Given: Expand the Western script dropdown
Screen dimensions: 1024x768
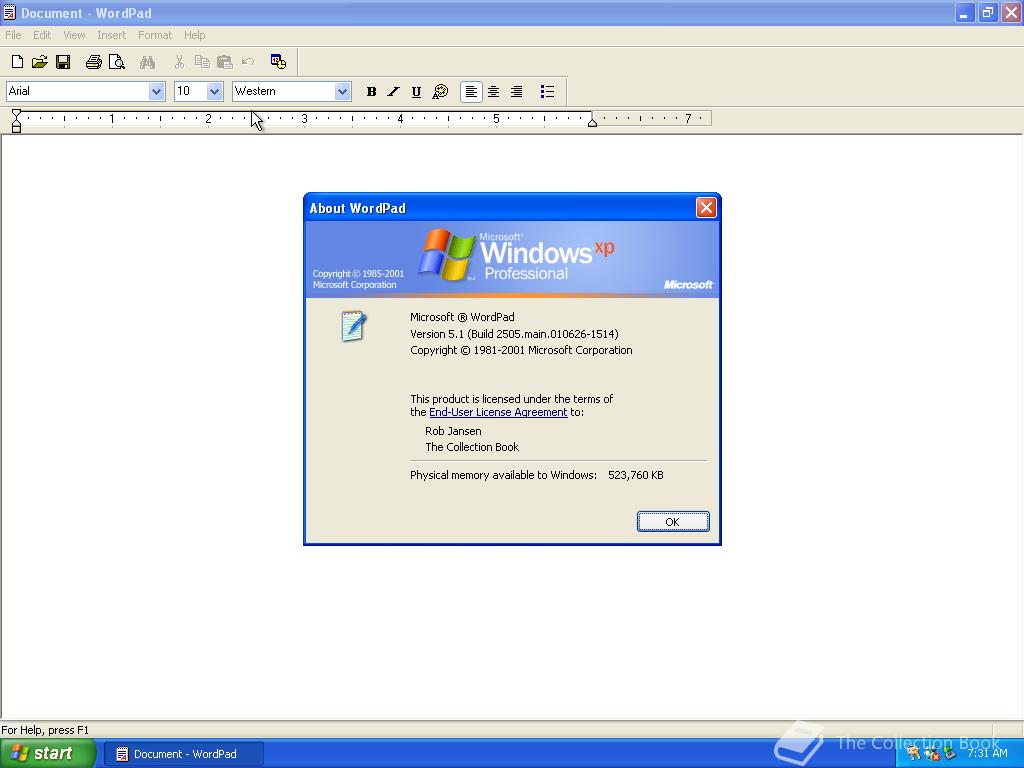Looking at the screenshot, I should (x=342, y=91).
